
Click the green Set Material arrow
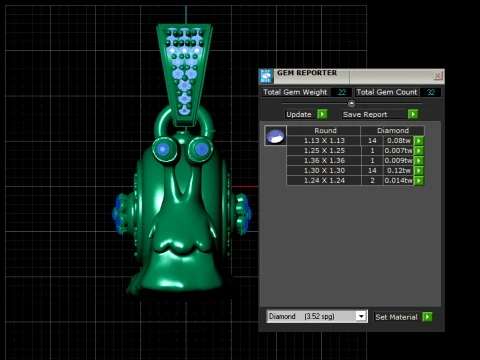tap(427, 317)
